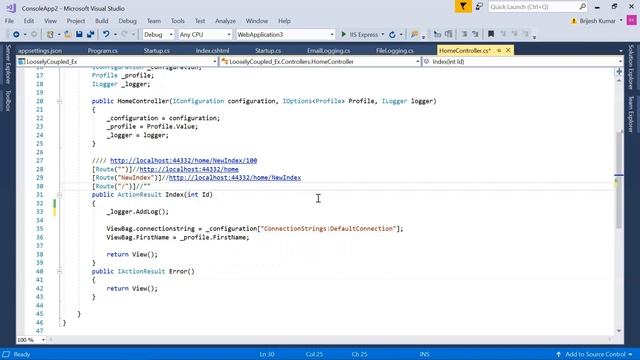The width and height of the screenshot is (640, 360).
Task: Click the New Project toolbar icon
Action: pos(50,35)
